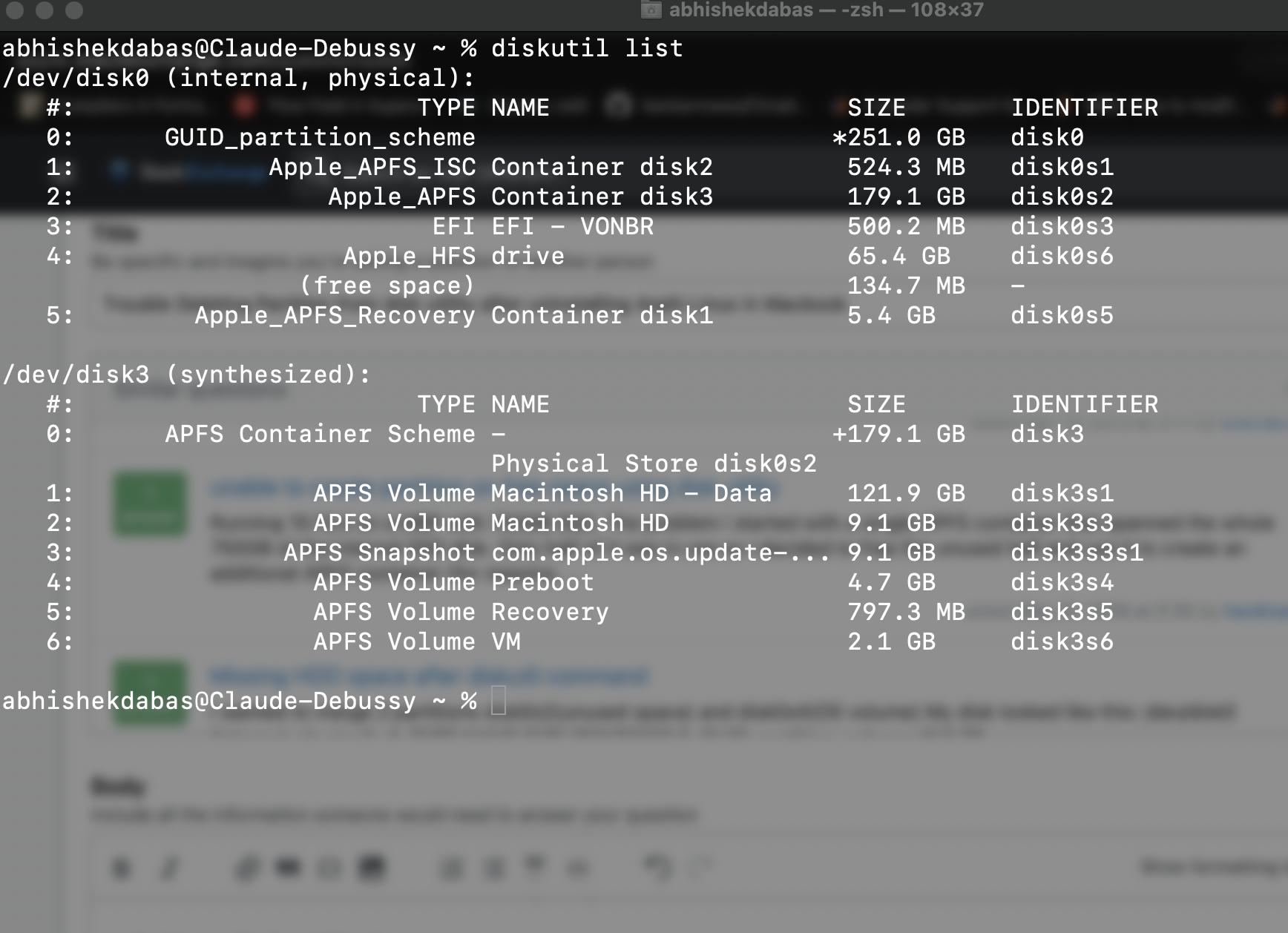This screenshot has width=1288, height=933.
Task: Click the green answer badge beside the question link
Action: 149,504
